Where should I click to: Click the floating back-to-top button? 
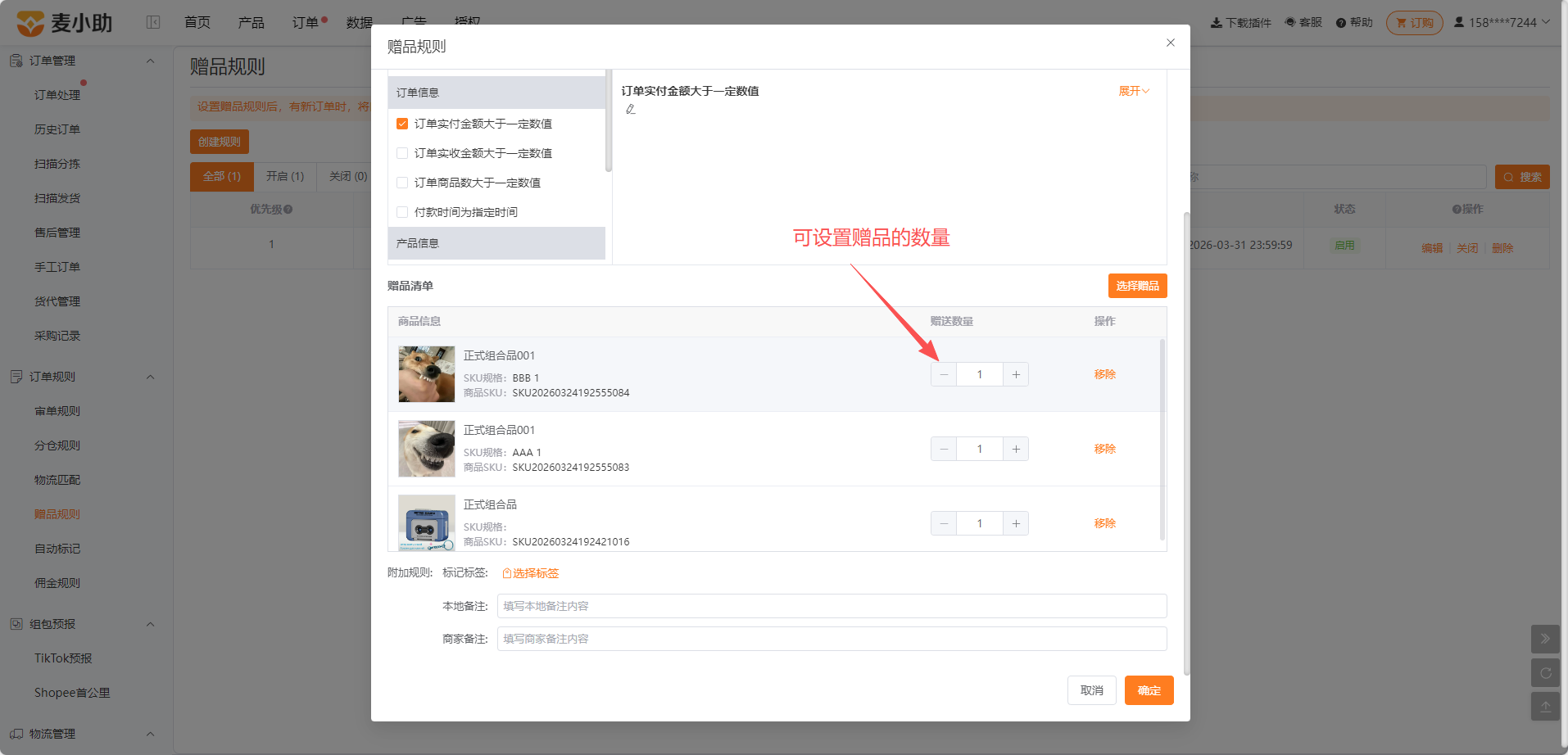coord(1545,707)
